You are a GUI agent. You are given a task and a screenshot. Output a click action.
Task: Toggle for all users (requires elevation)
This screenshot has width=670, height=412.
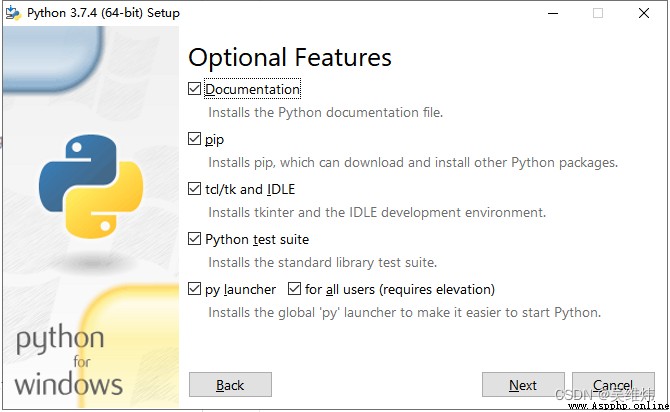click(x=294, y=289)
